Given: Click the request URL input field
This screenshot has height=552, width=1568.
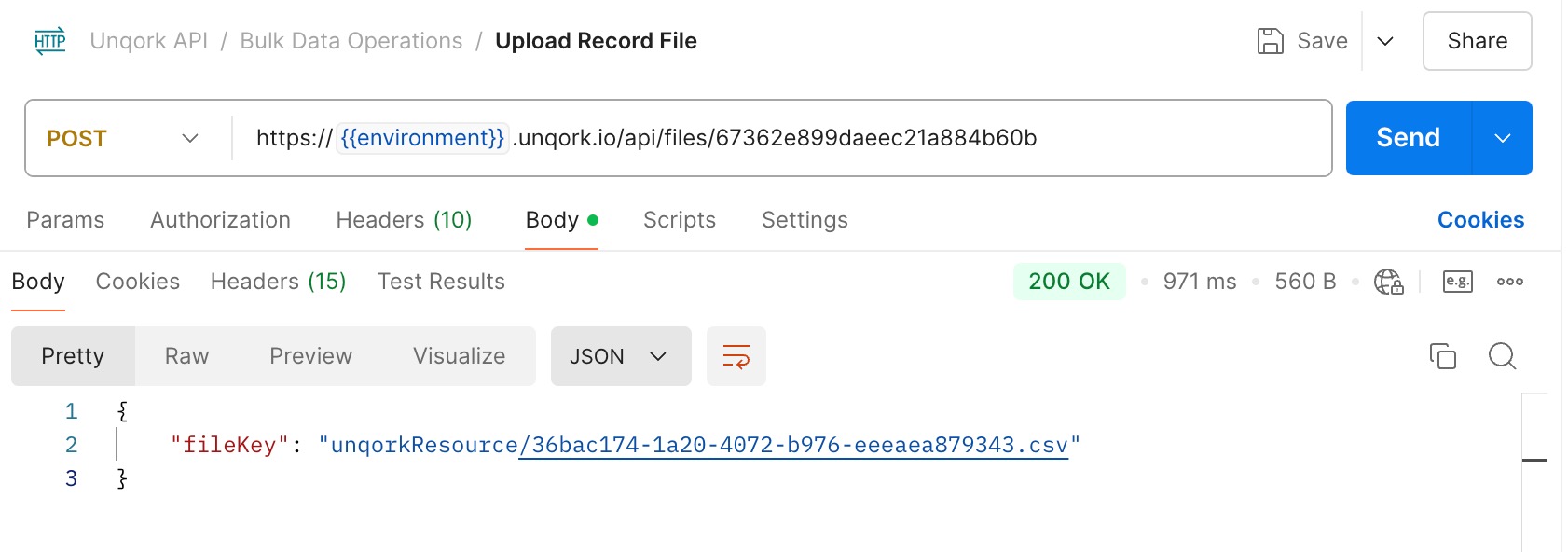Looking at the screenshot, I should click(x=781, y=138).
